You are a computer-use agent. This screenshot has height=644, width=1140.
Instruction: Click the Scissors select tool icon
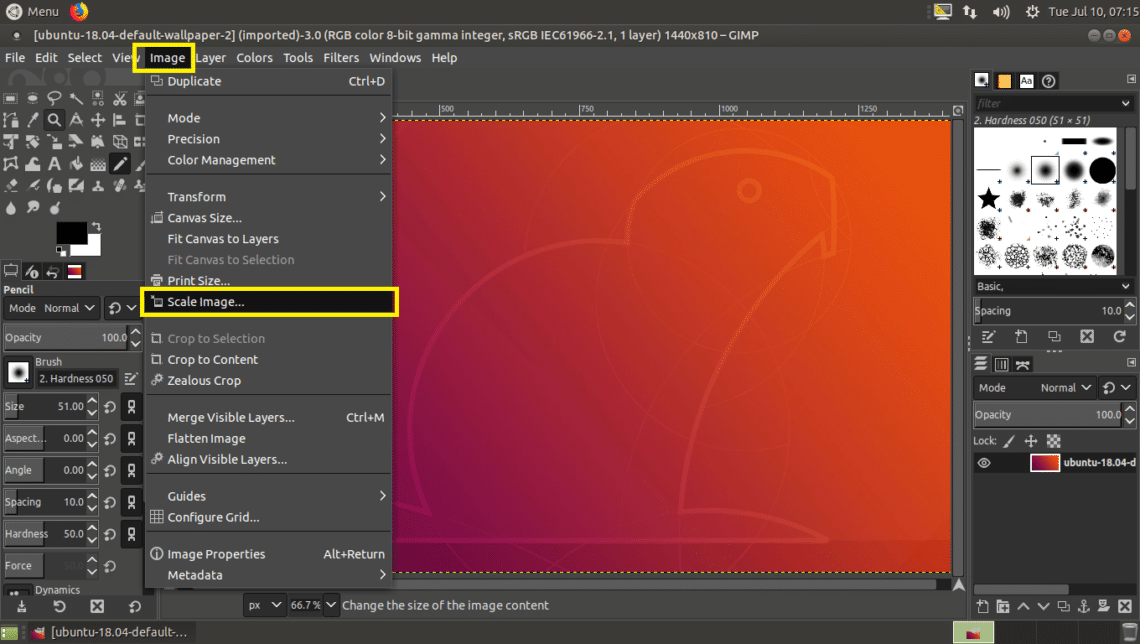click(x=120, y=98)
